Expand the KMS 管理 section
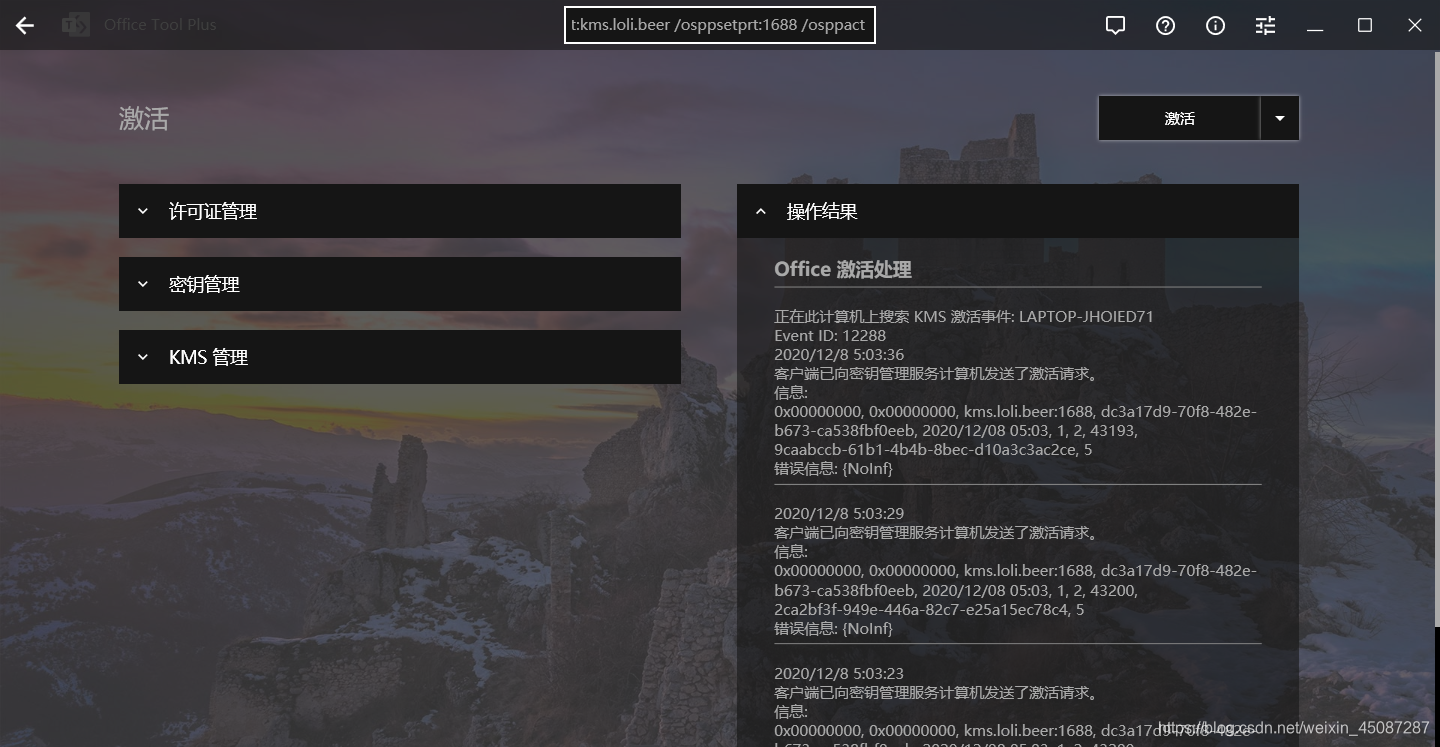Image resolution: width=1440 pixels, height=747 pixels. tap(400, 357)
